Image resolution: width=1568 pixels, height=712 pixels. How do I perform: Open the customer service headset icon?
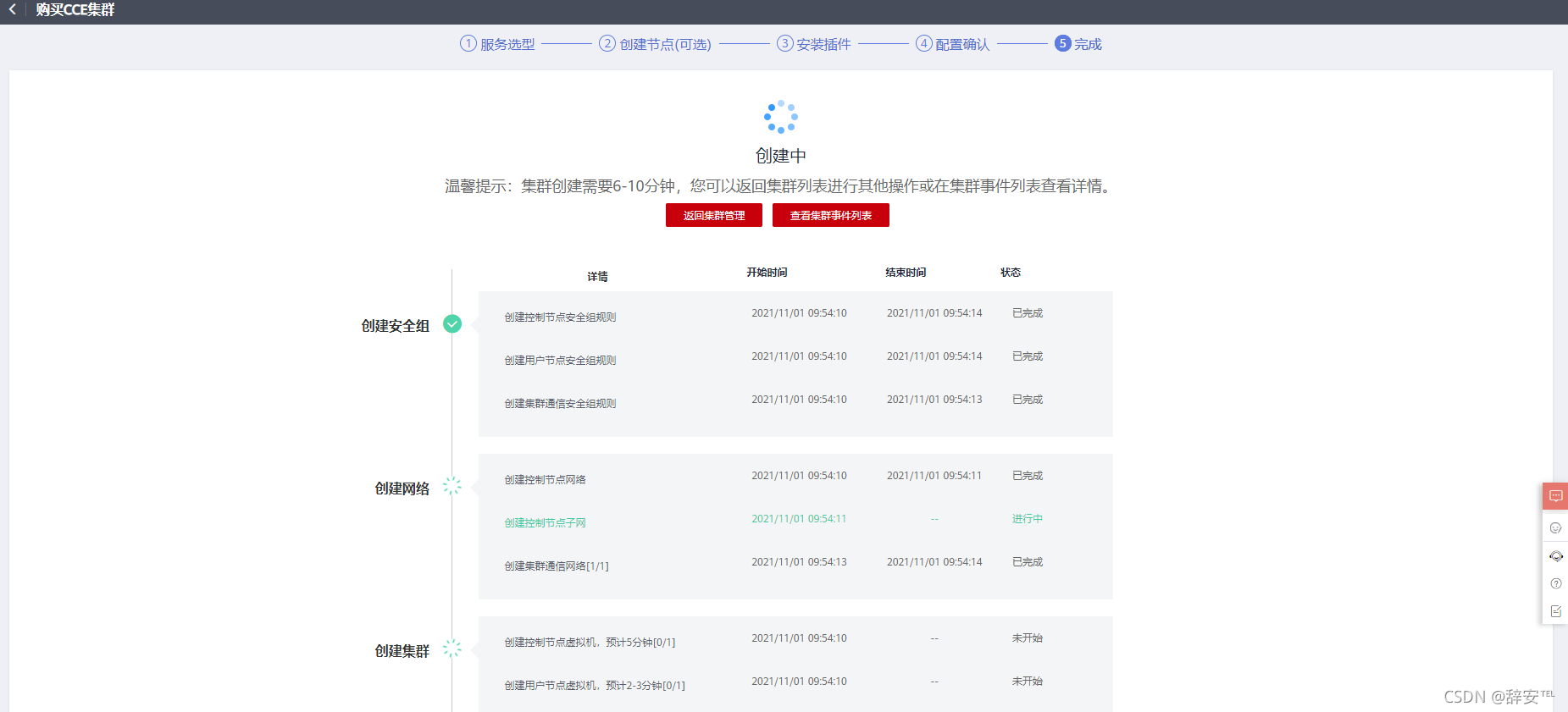tap(1555, 556)
